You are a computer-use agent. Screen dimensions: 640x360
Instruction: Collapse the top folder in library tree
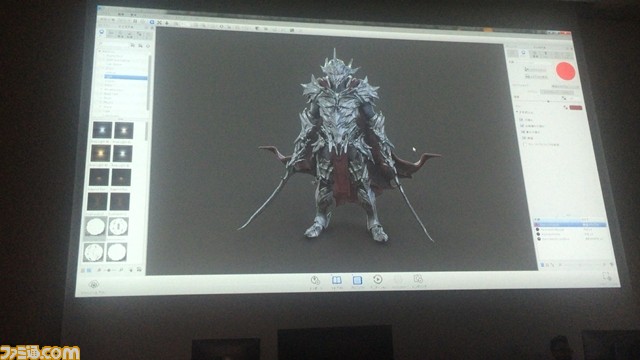[x=100, y=52]
